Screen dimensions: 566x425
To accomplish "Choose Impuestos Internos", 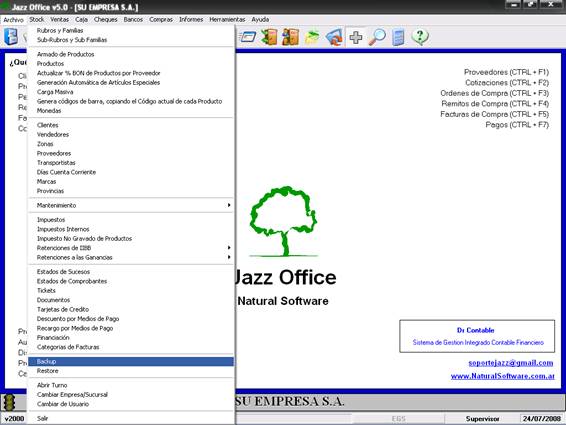I will (131, 229).
